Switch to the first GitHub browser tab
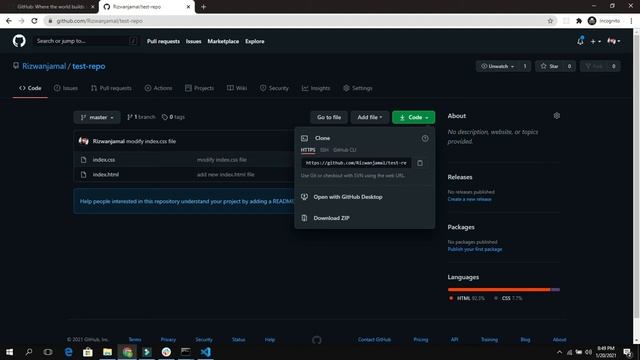The image size is (640, 360). tap(50, 7)
